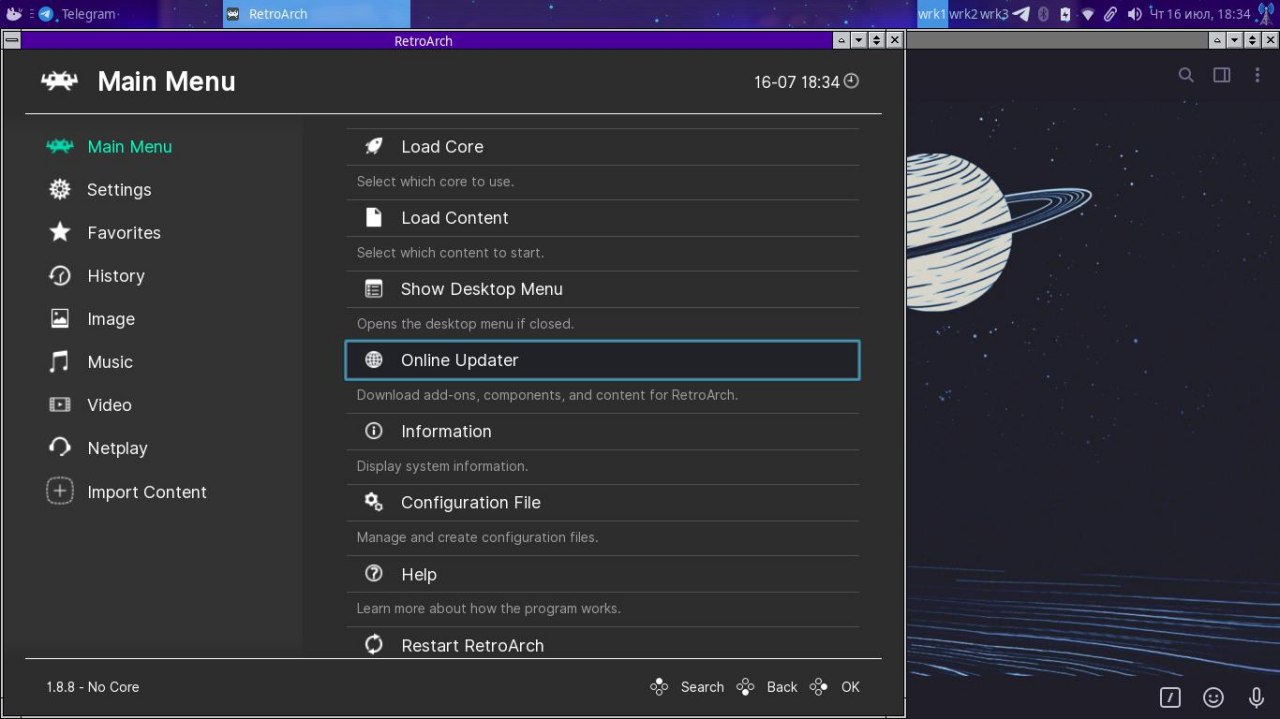Image resolution: width=1280 pixels, height=719 pixels.
Task: Open the Configuration File entry
Action: (x=603, y=503)
